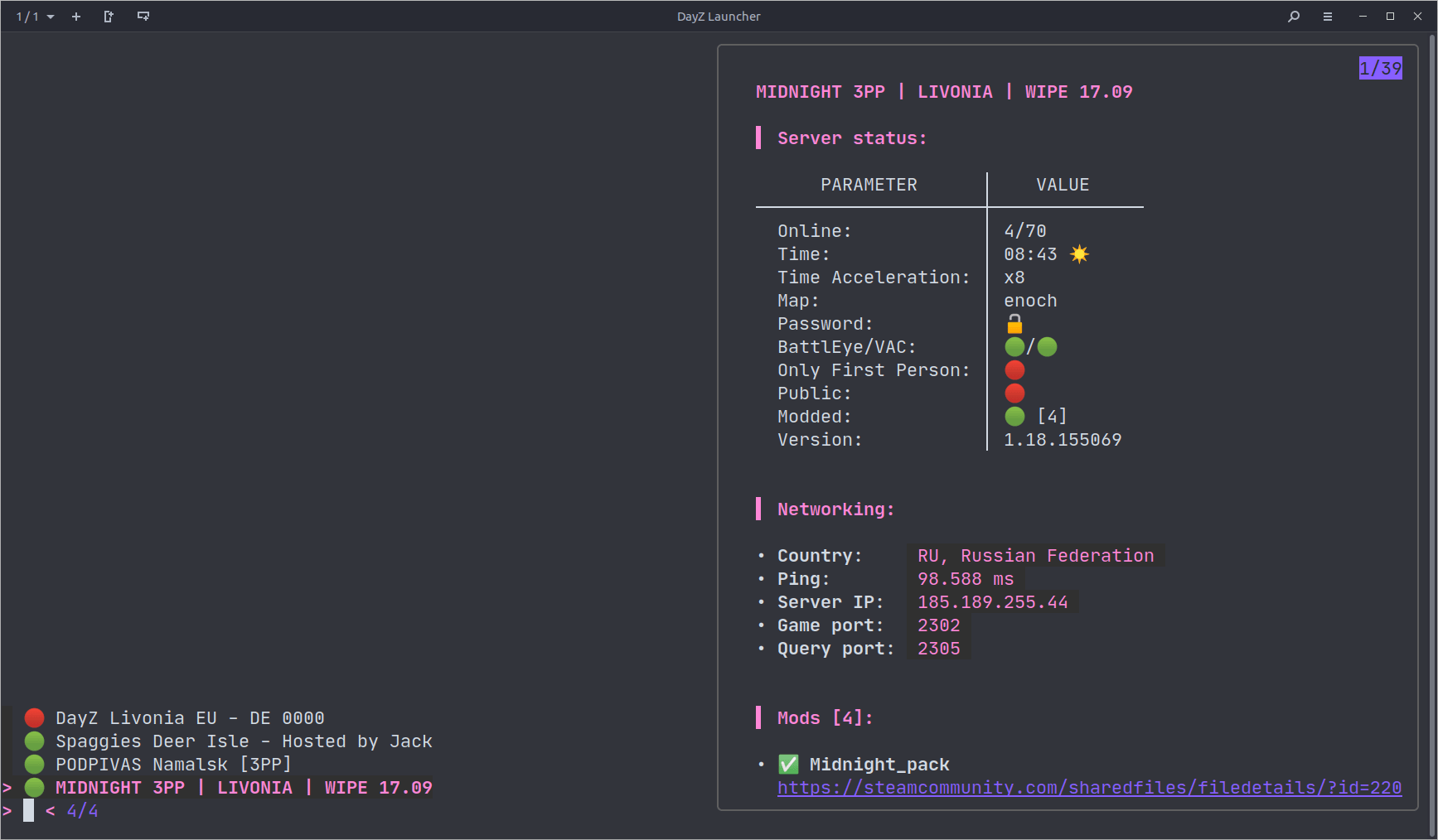Click the Server status heading
The height and width of the screenshot is (840, 1438).
pyautogui.click(x=852, y=138)
